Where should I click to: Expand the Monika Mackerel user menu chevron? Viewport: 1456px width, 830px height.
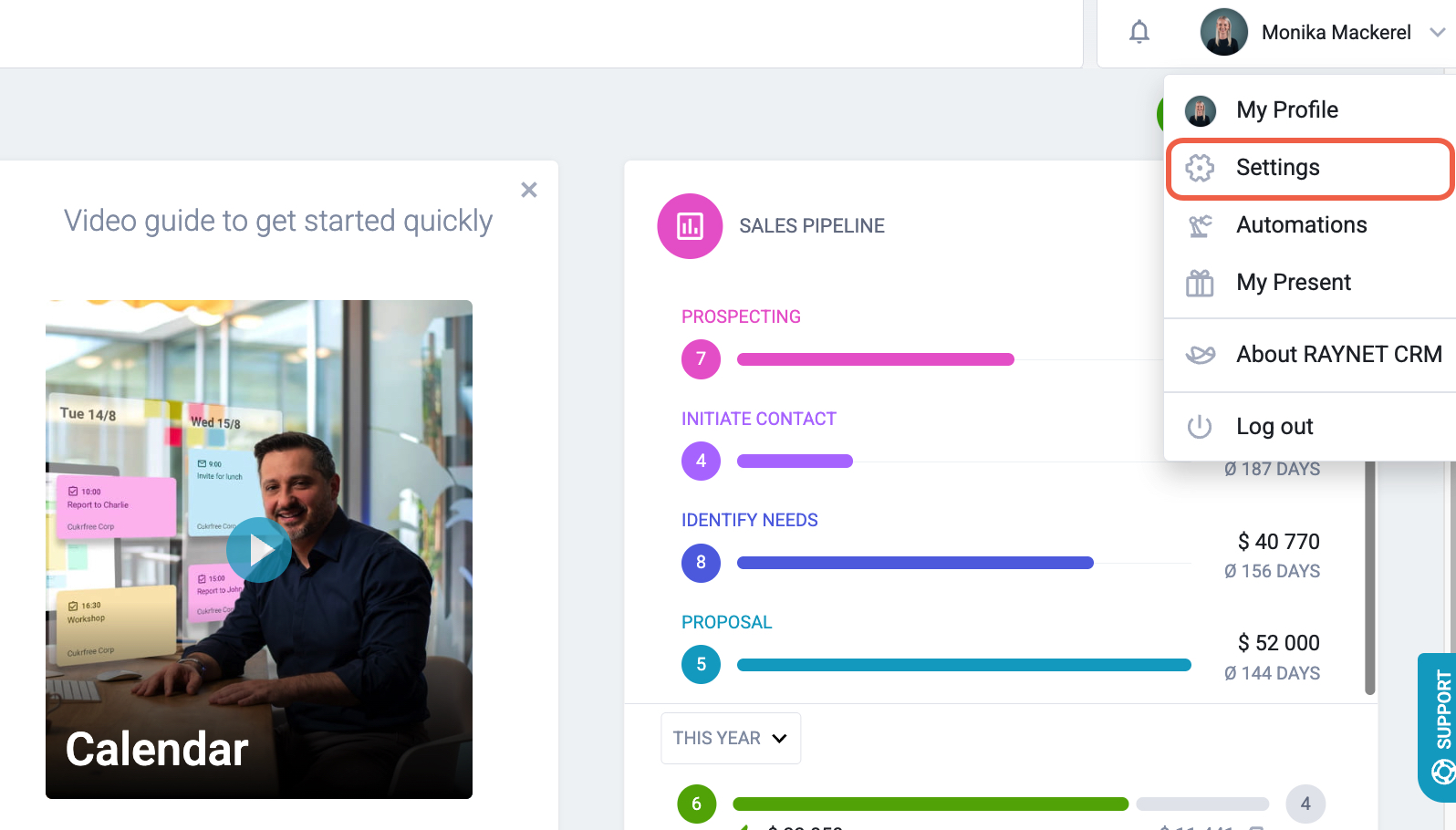(x=1437, y=33)
